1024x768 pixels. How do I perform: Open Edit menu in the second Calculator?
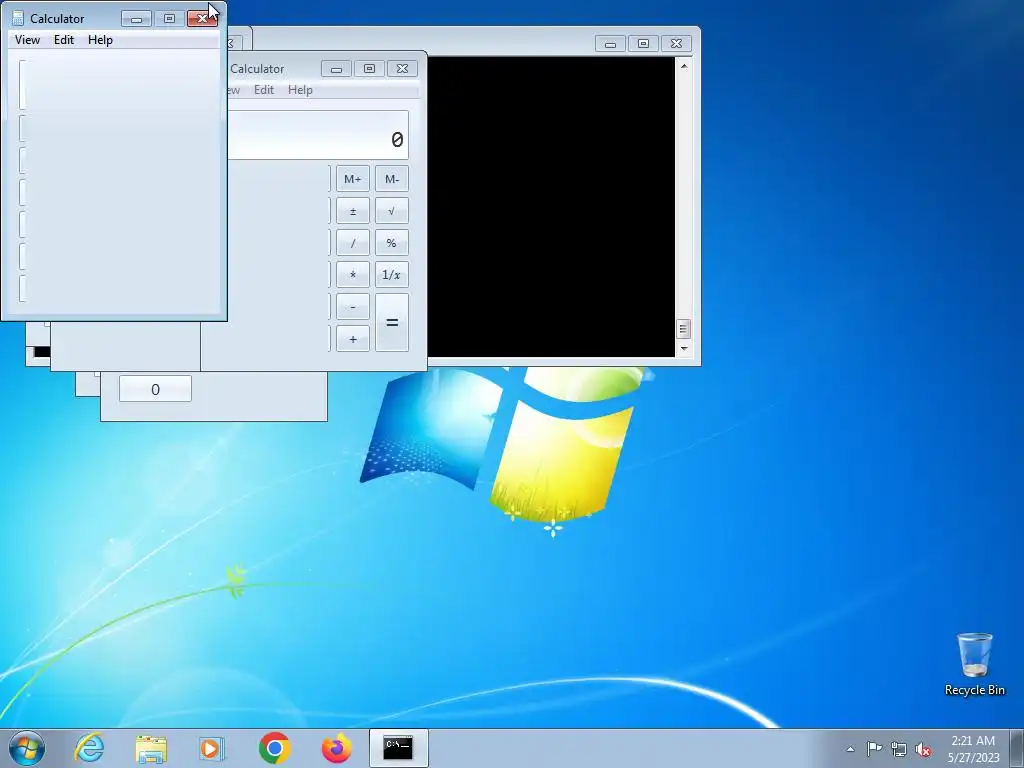click(x=264, y=90)
